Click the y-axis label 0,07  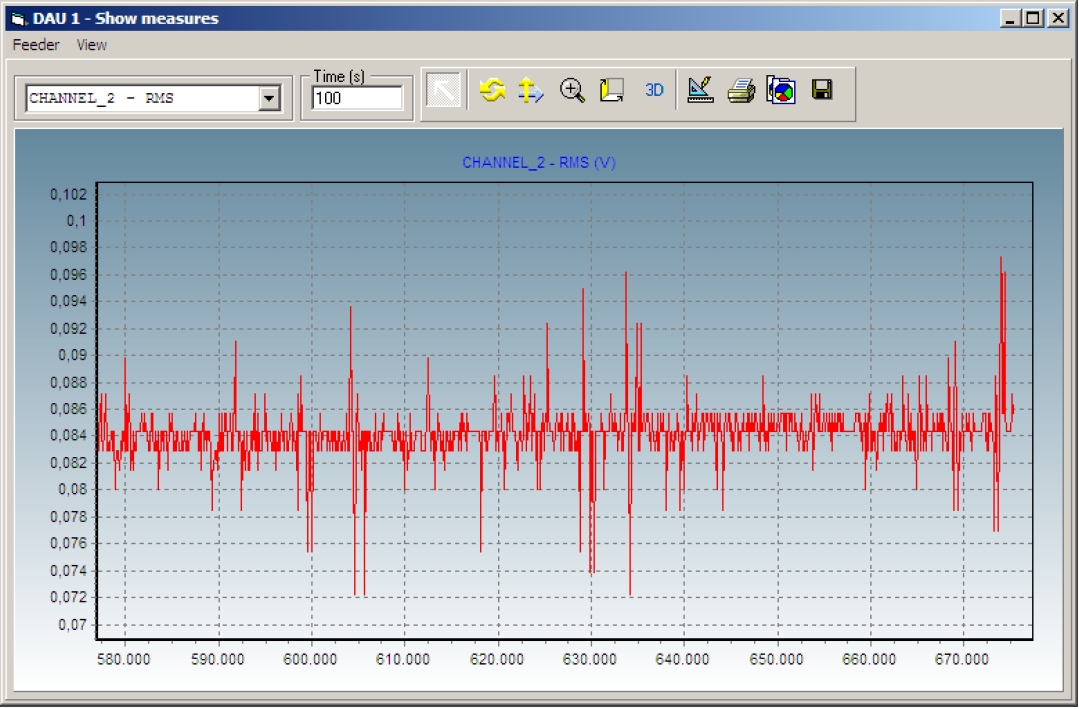(x=72, y=625)
